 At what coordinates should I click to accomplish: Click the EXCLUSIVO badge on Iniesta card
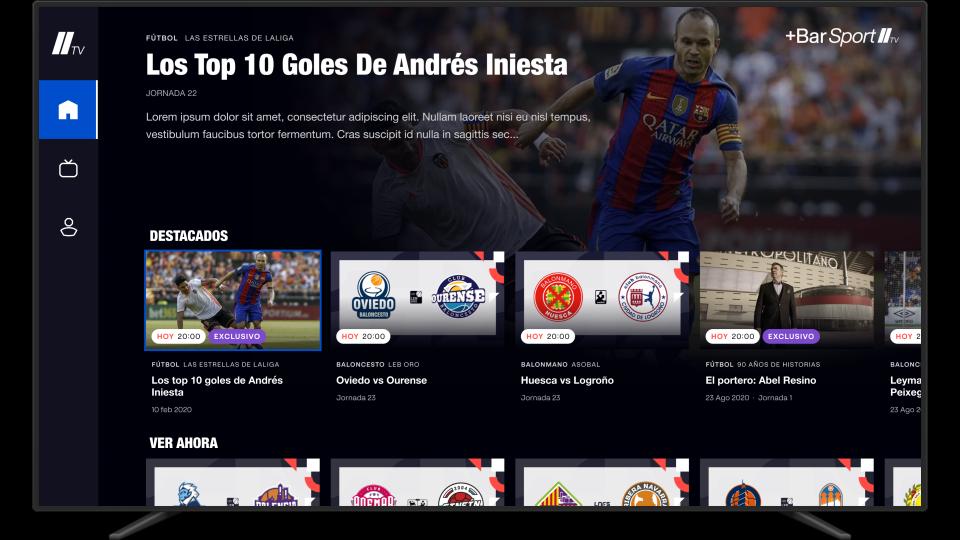pyautogui.click(x=237, y=336)
